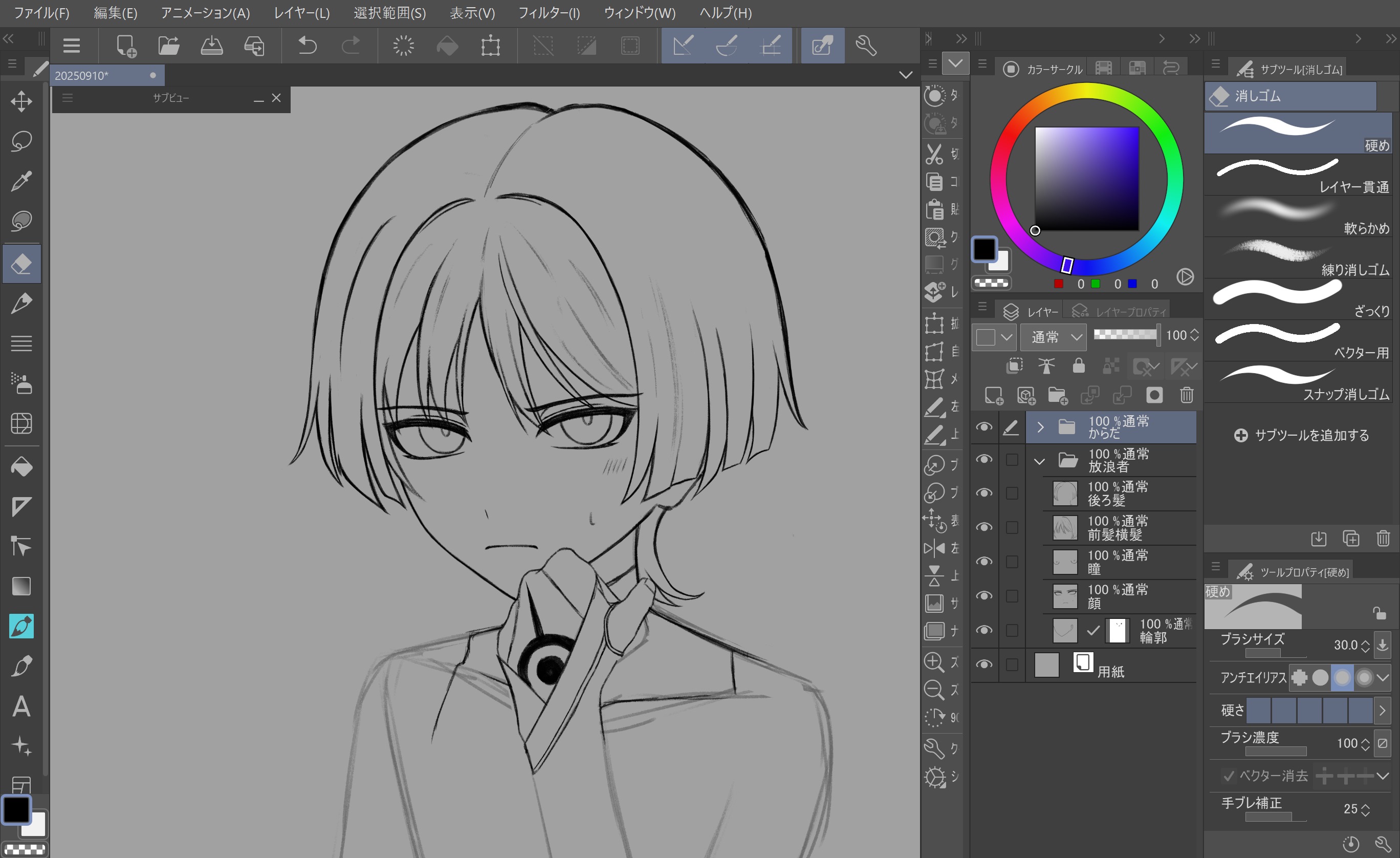Select the Move layer tool
Screen dimensions: 1400x858
click(x=21, y=102)
